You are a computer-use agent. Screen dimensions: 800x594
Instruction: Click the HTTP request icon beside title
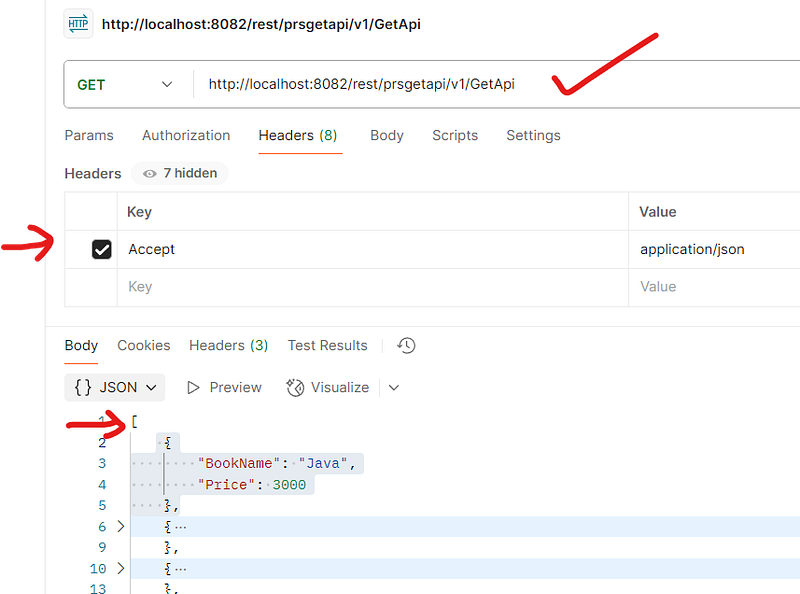point(78,24)
